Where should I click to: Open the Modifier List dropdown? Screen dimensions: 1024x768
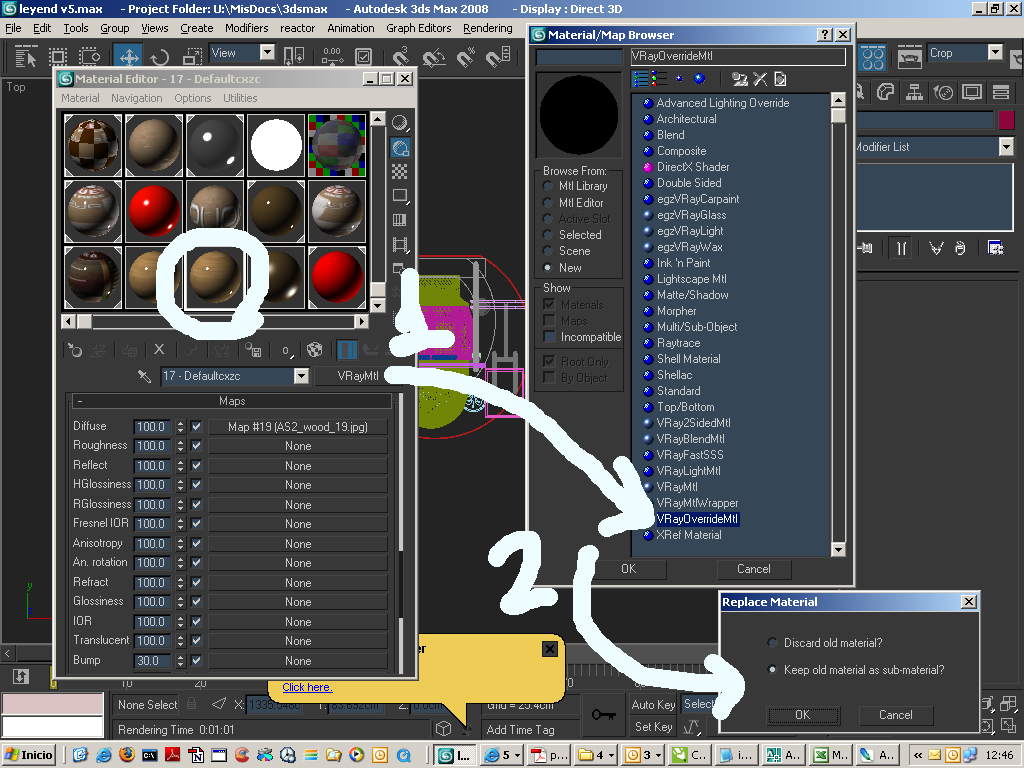pyautogui.click(x=1006, y=147)
